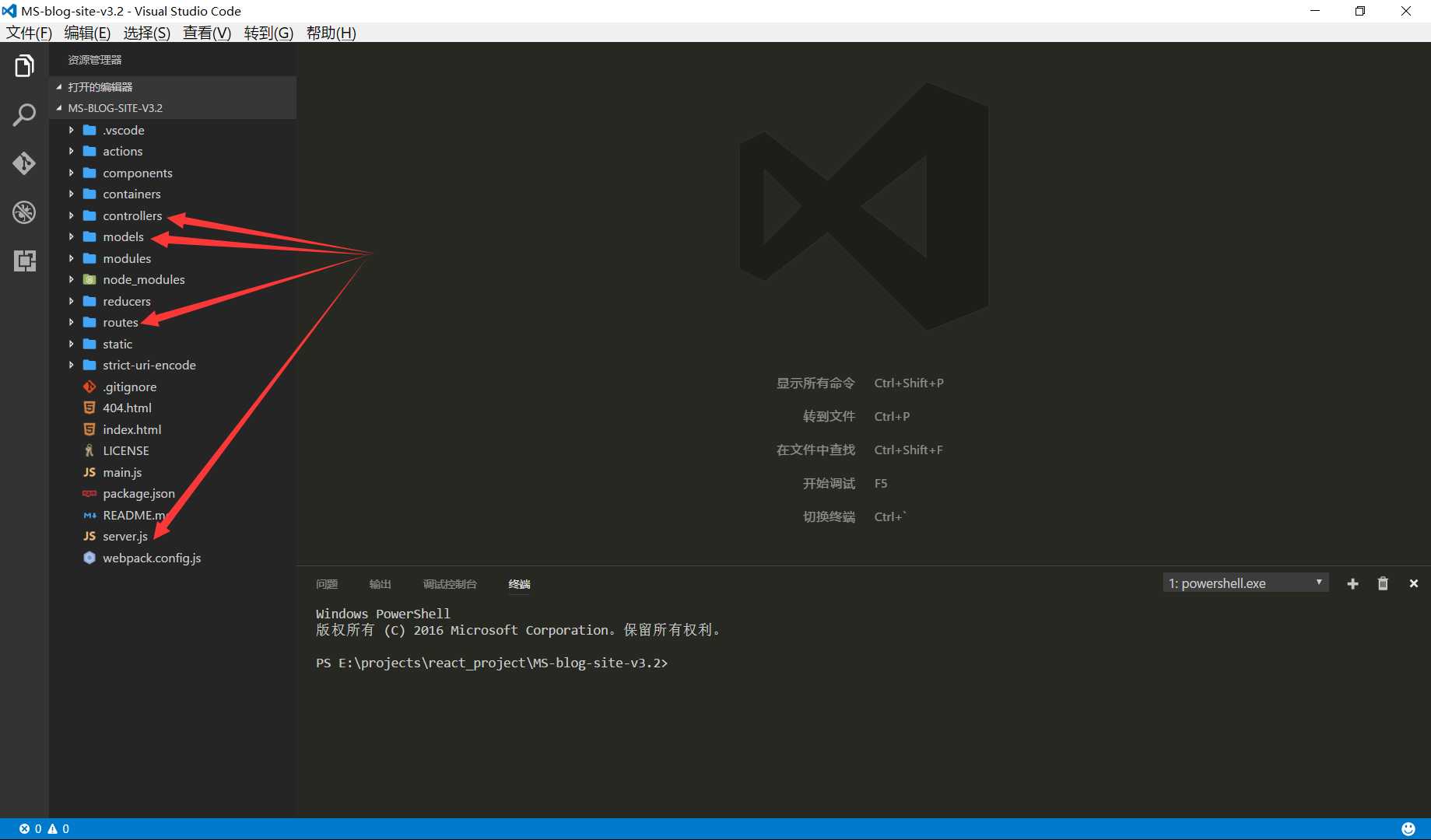Switch to the 问题 panel tab
The height and width of the screenshot is (840, 1431).
(x=327, y=584)
